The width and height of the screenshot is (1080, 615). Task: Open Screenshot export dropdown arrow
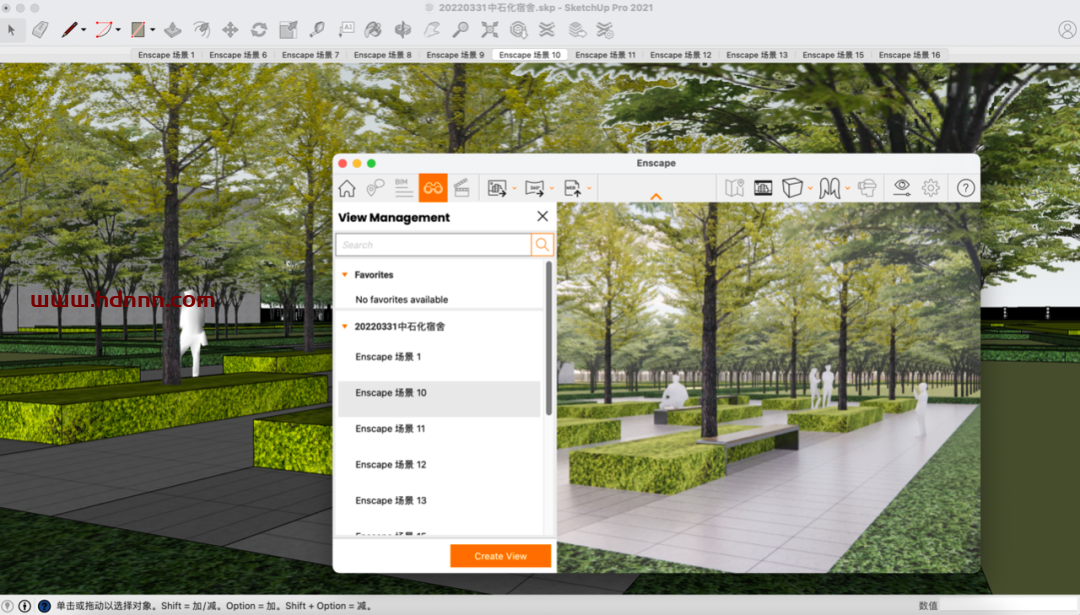coord(514,189)
